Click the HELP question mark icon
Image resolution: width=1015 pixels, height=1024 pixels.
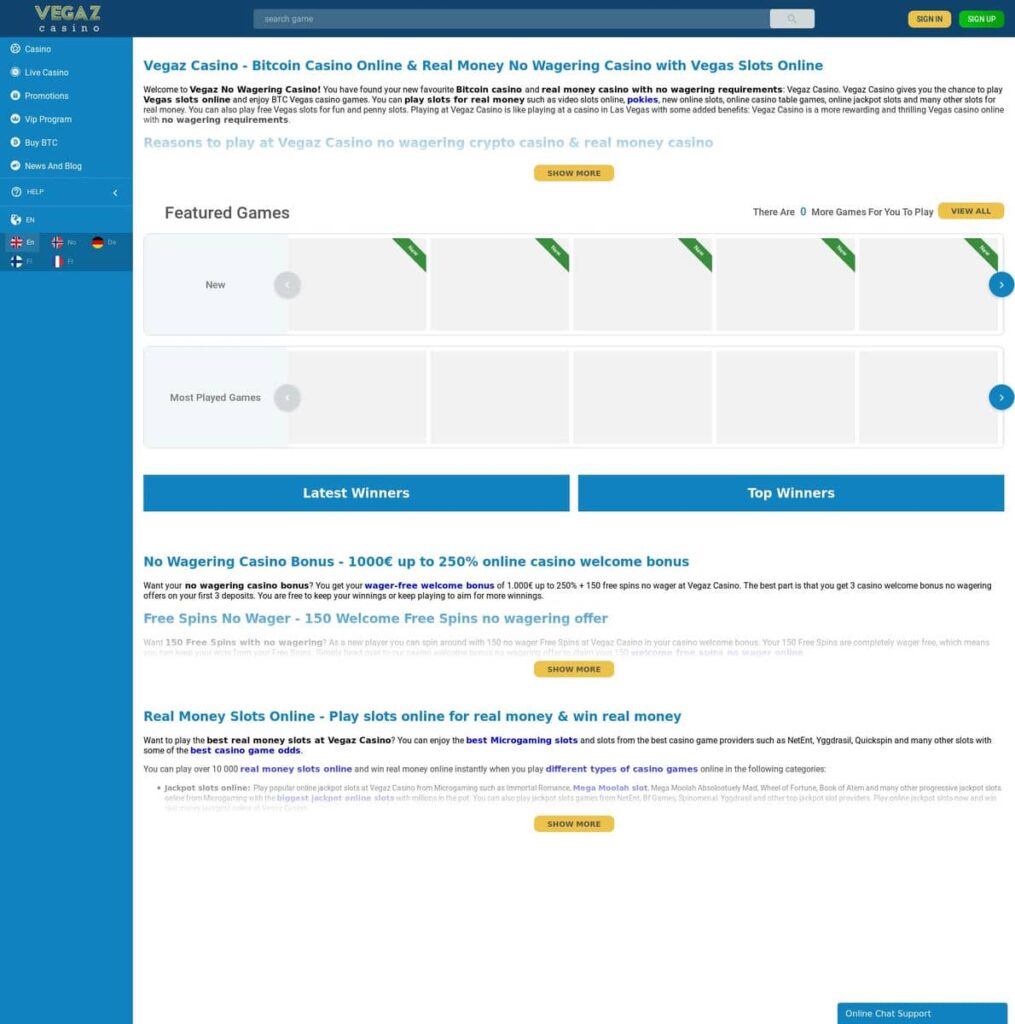(16, 192)
